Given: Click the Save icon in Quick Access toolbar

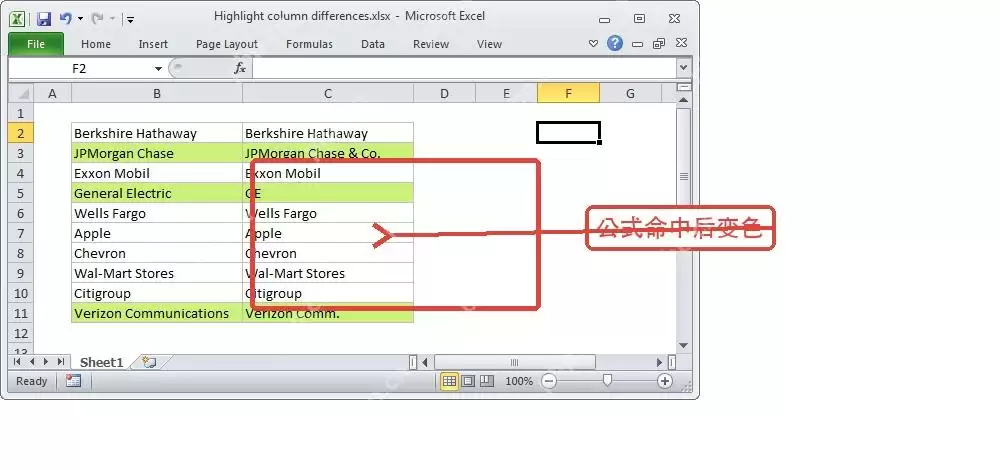Looking at the screenshot, I should (x=43, y=18).
